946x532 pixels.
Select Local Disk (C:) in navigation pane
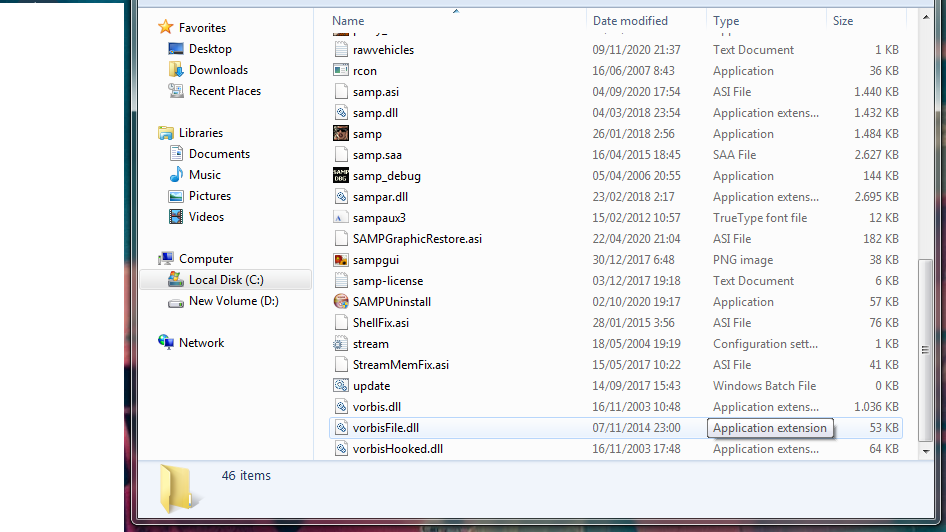pos(226,280)
